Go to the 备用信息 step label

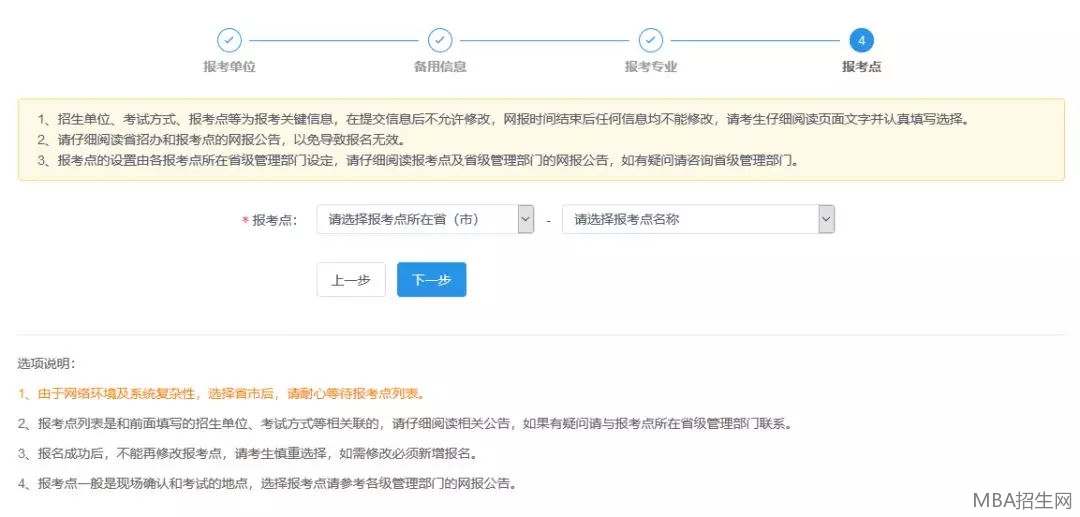click(x=440, y=67)
